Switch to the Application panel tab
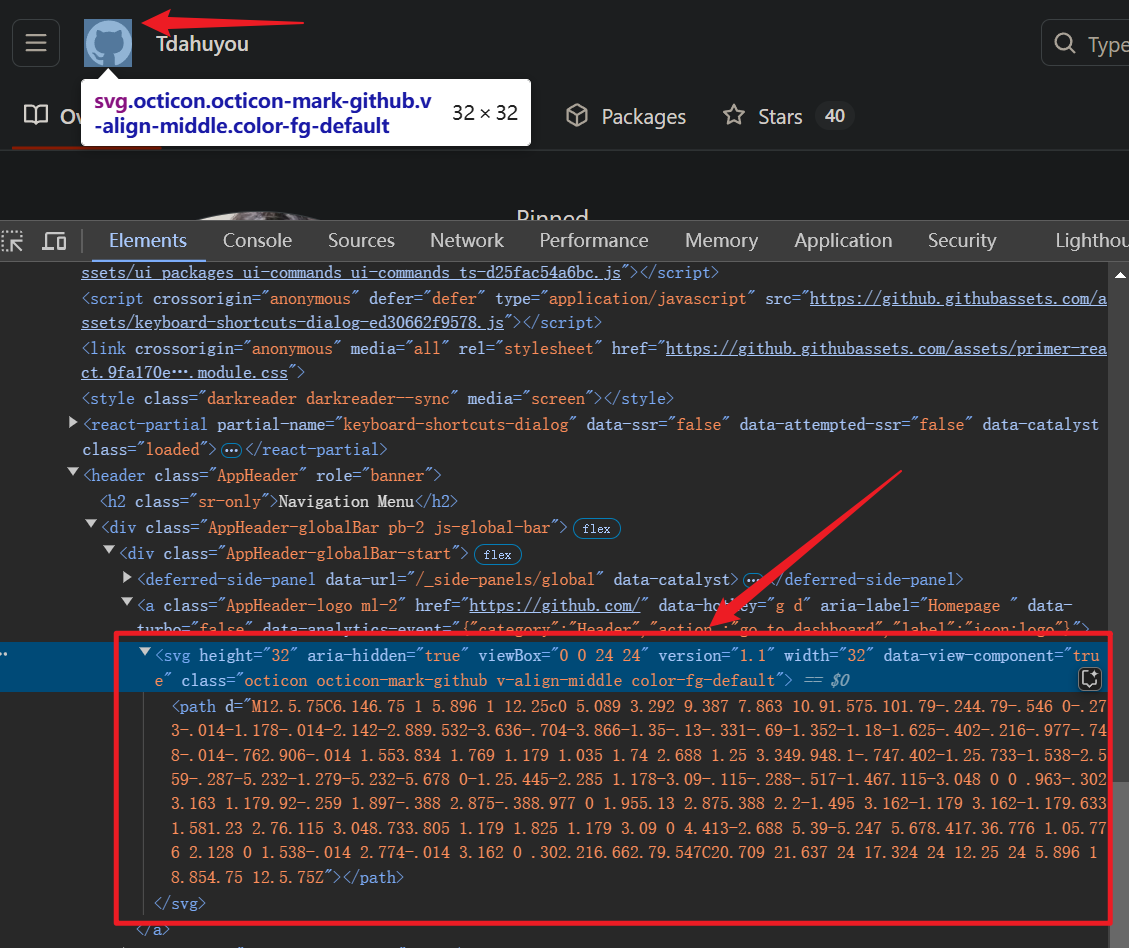This screenshot has height=948, width=1129. pyautogui.click(x=842, y=240)
